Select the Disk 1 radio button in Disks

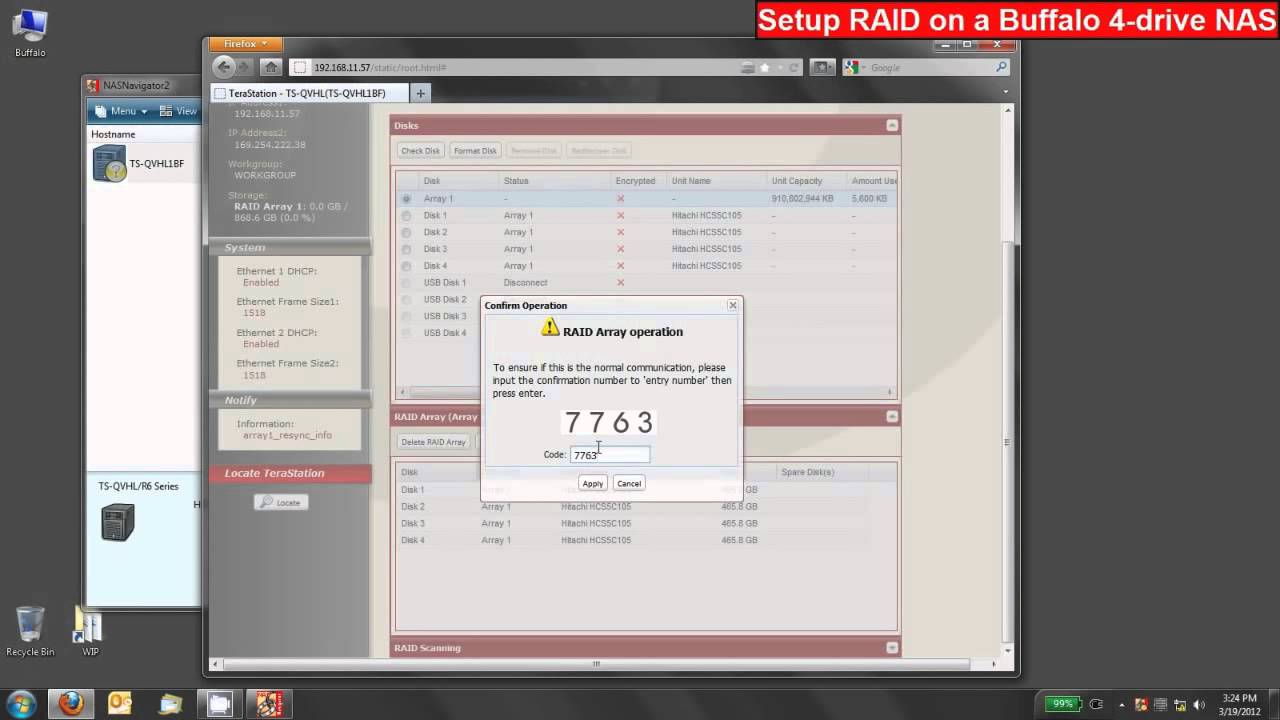pos(406,215)
